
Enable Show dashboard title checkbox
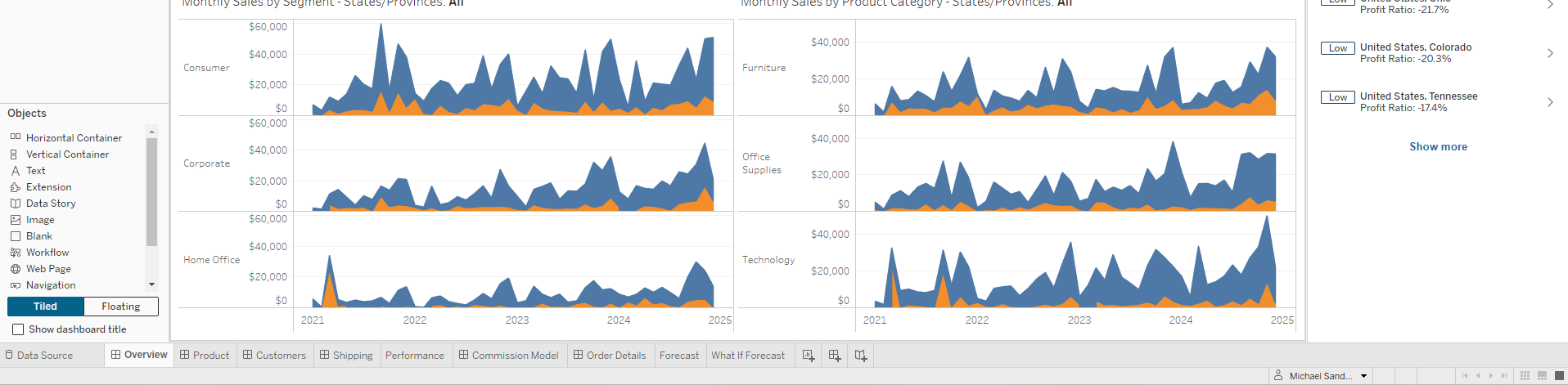pos(18,329)
